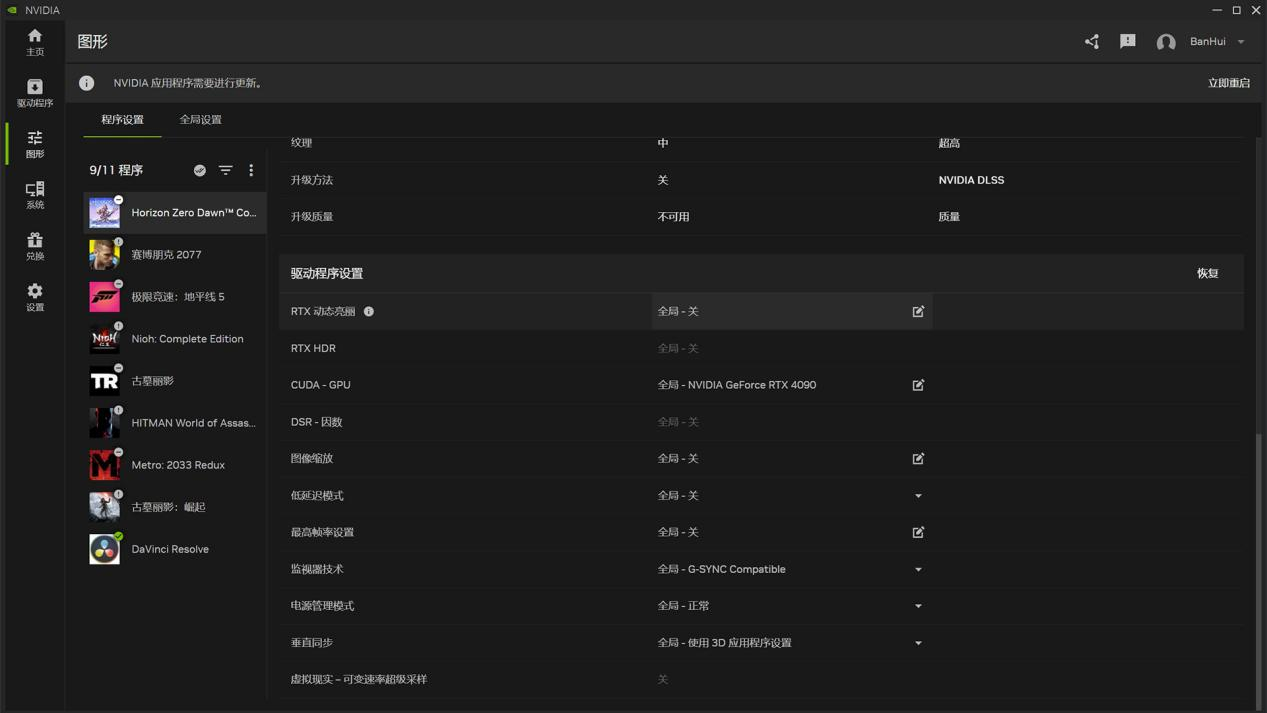Click 升级质量 row label
This screenshot has height=713, width=1267.
[x=312, y=217]
